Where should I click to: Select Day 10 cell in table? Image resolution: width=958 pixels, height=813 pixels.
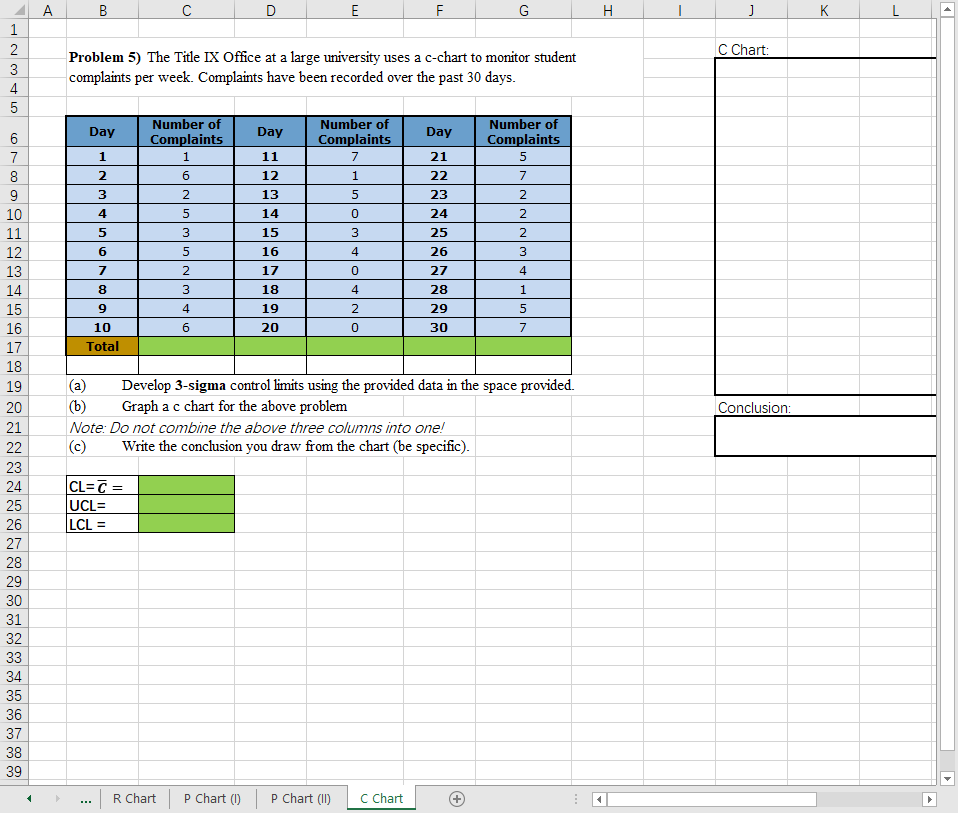click(x=103, y=327)
